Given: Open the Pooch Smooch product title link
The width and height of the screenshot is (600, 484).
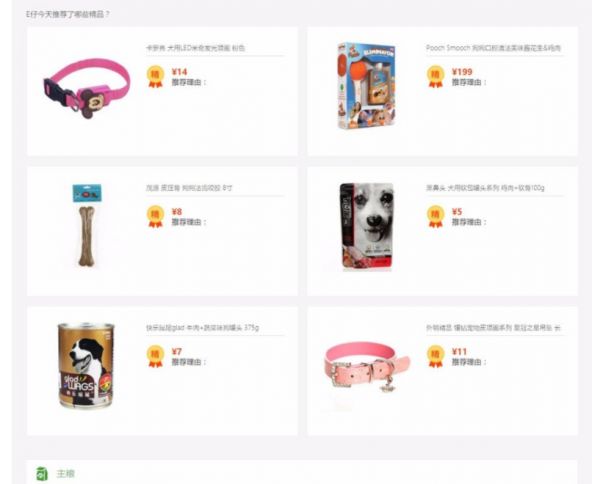Looking at the screenshot, I should 494,48.
